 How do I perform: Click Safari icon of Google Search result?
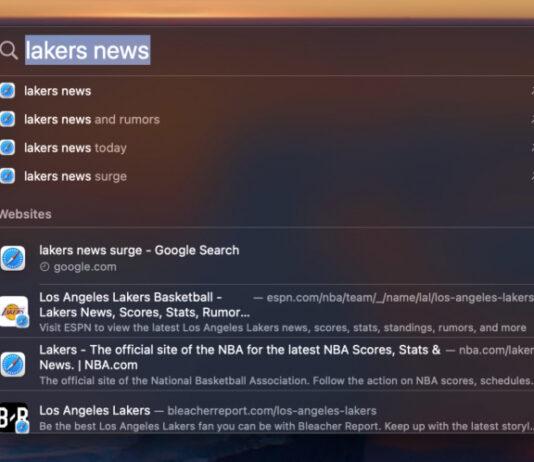pyautogui.click(x=13, y=258)
